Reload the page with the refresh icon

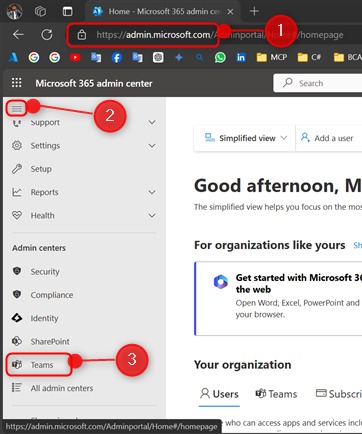[47, 34]
